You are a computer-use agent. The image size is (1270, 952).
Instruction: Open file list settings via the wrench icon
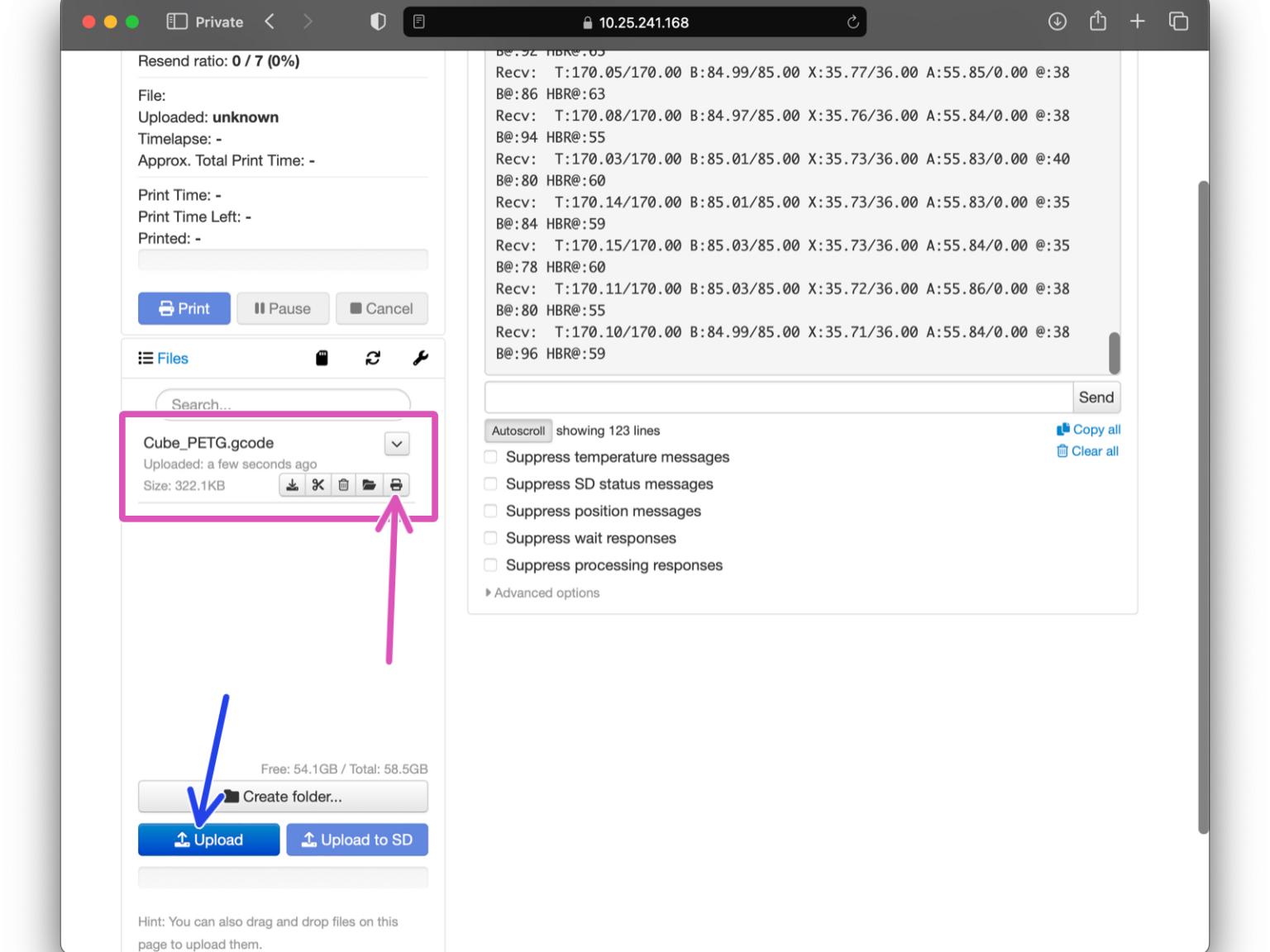[420, 358]
